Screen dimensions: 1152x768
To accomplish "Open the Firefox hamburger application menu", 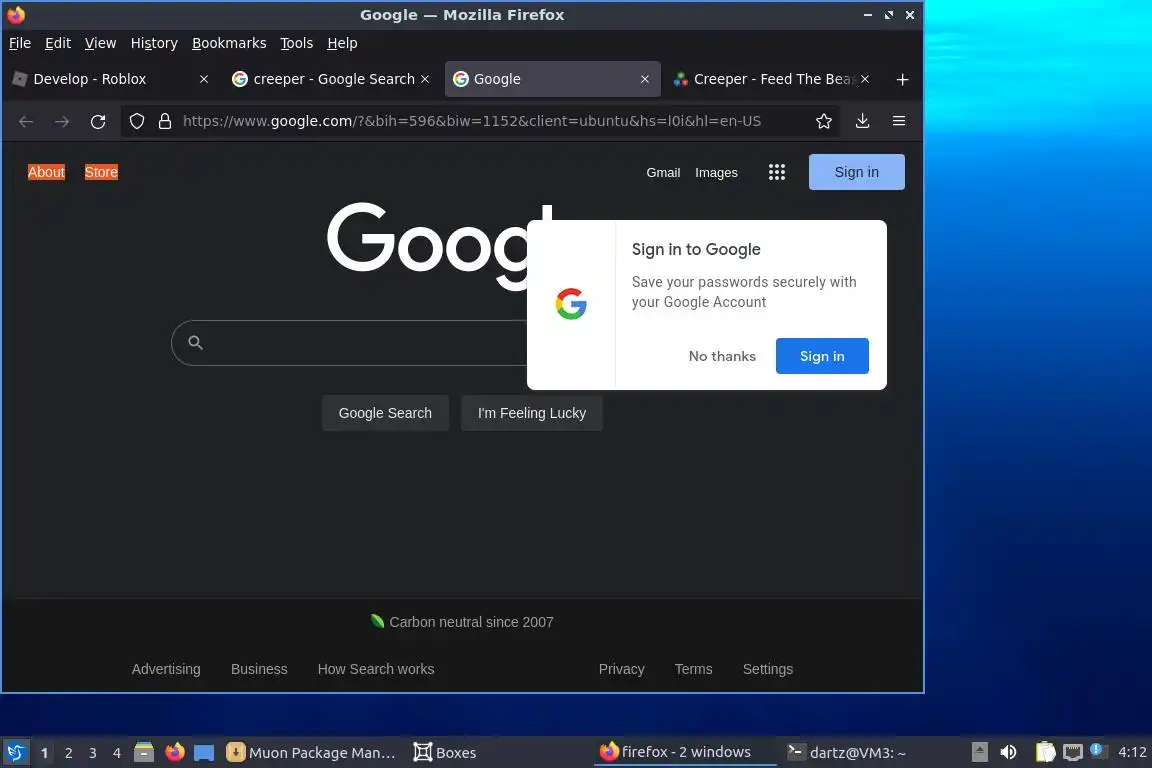I will (x=899, y=121).
